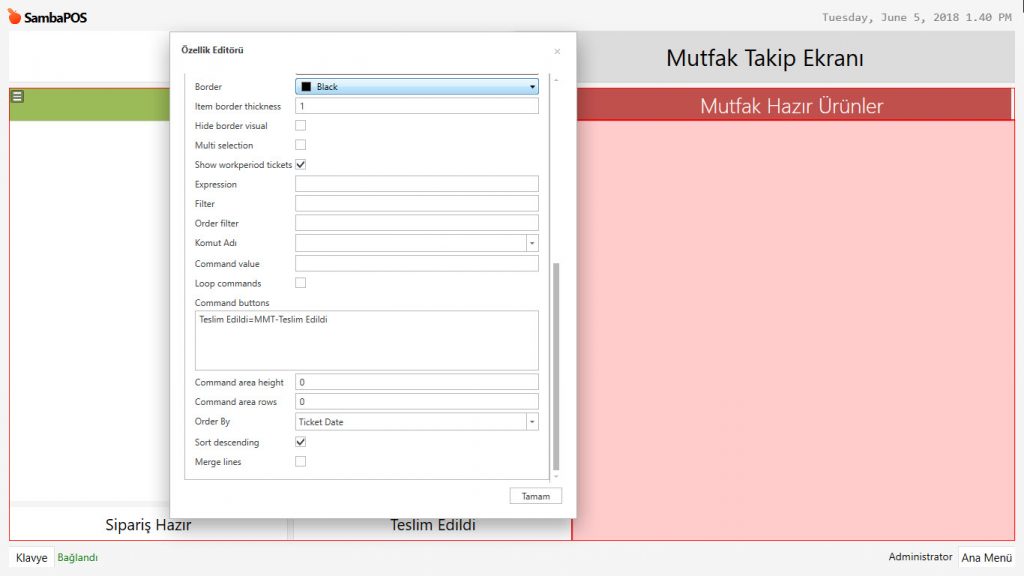Toggle the Multi selection checkbox
The height and width of the screenshot is (576, 1024).
pyautogui.click(x=300, y=145)
